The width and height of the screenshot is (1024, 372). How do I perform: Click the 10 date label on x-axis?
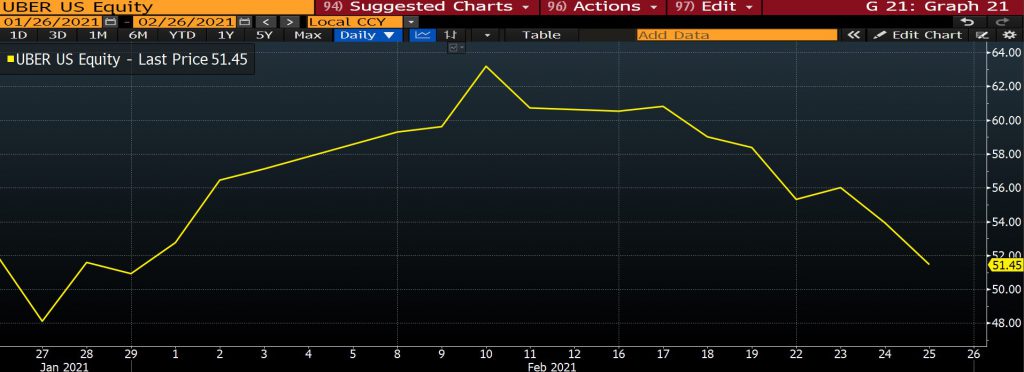485,355
